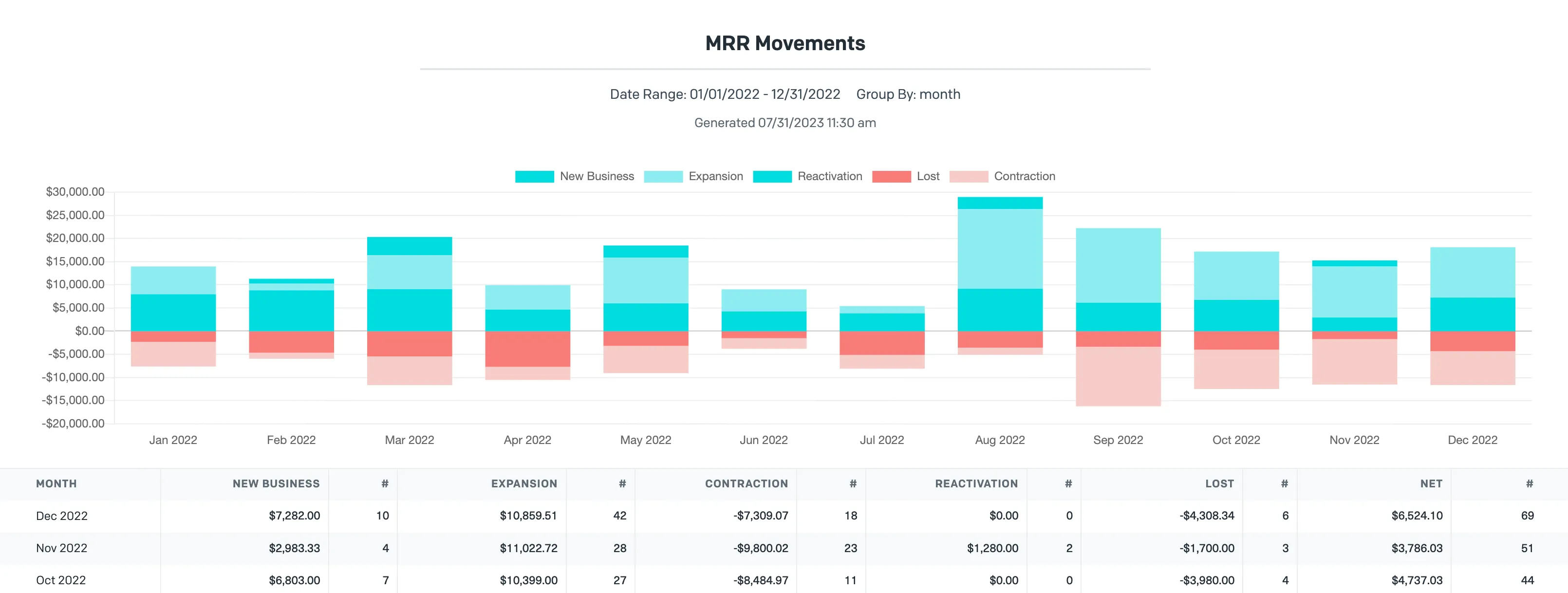Click the Date Range text

[725, 94]
